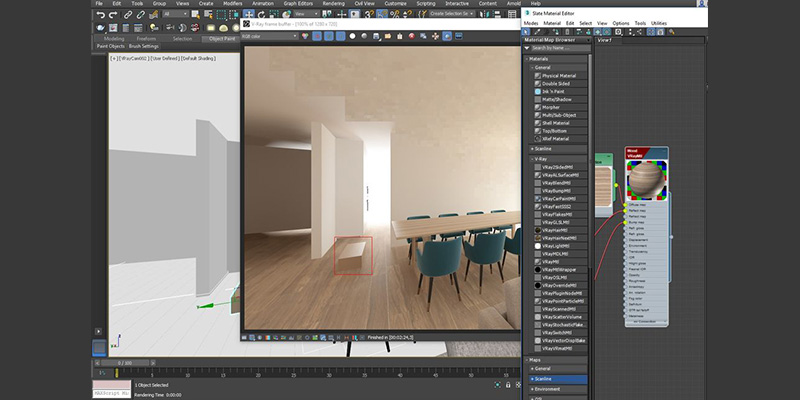
Task: Open Render Setup icon in second toolbar row
Action: coord(113,28)
